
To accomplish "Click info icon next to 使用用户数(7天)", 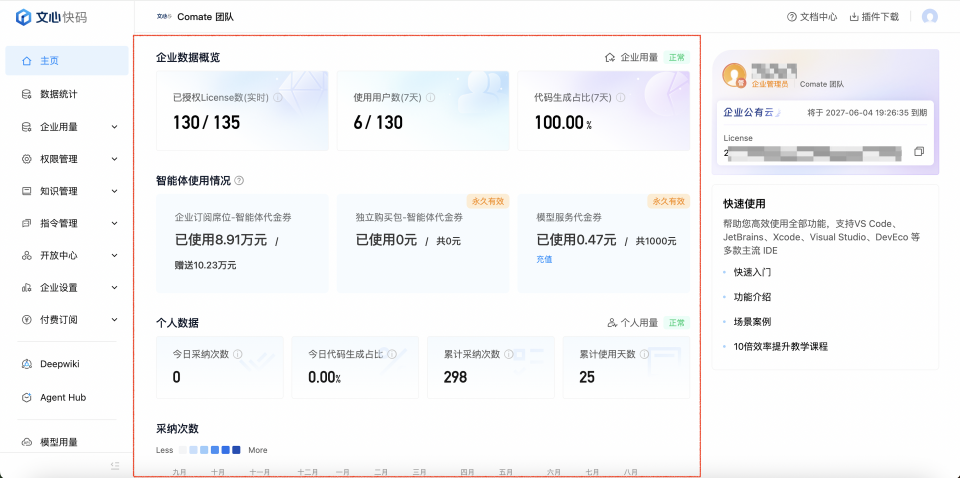I will tap(430, 97).
